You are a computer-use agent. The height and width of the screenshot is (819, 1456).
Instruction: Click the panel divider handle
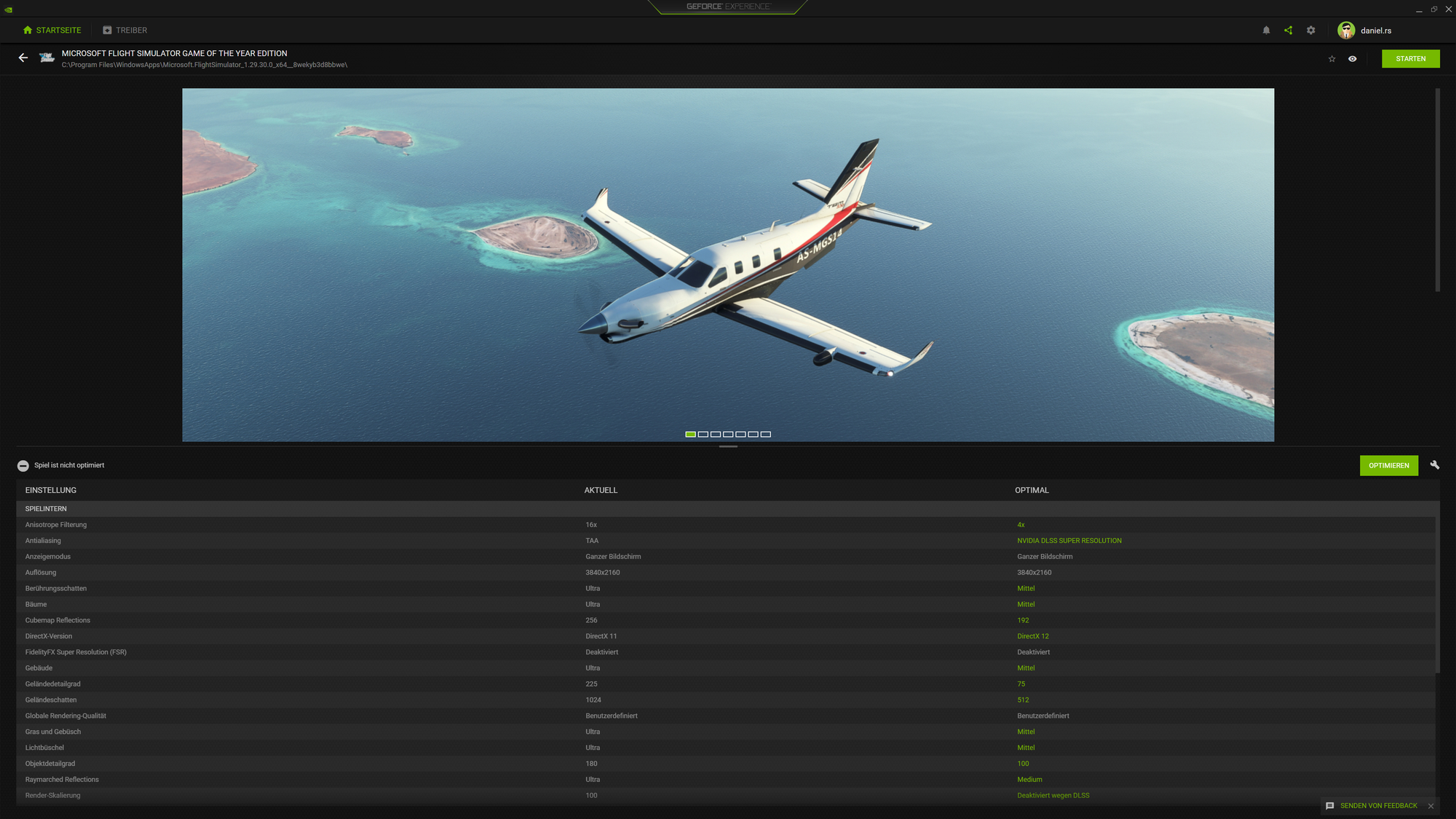[728, 446]
